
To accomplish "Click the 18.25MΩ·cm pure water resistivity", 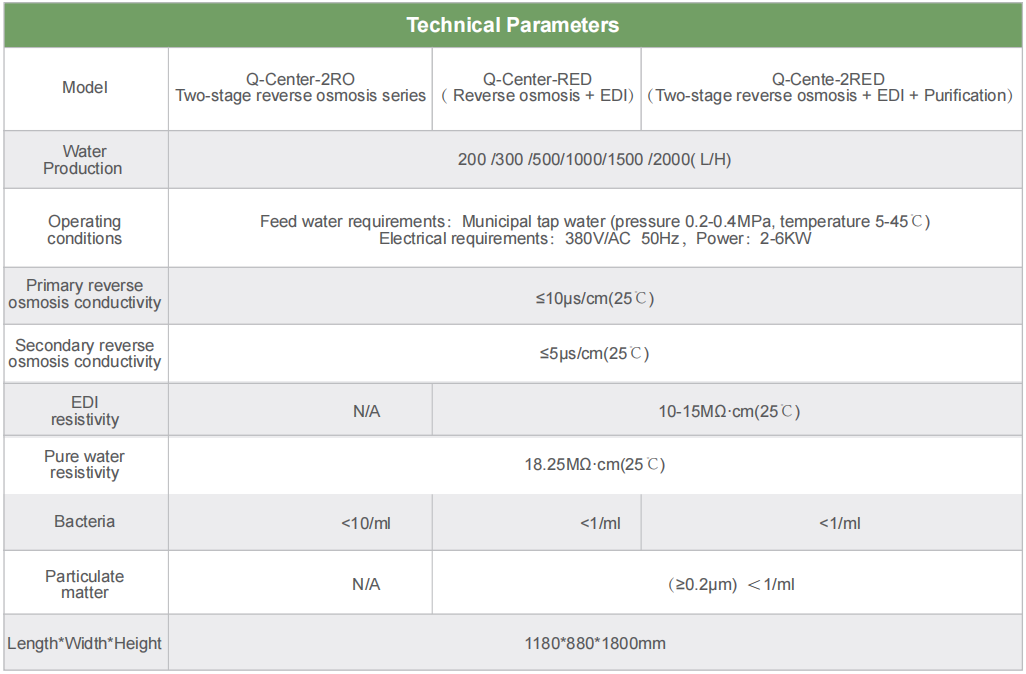I will coord(594,465).
